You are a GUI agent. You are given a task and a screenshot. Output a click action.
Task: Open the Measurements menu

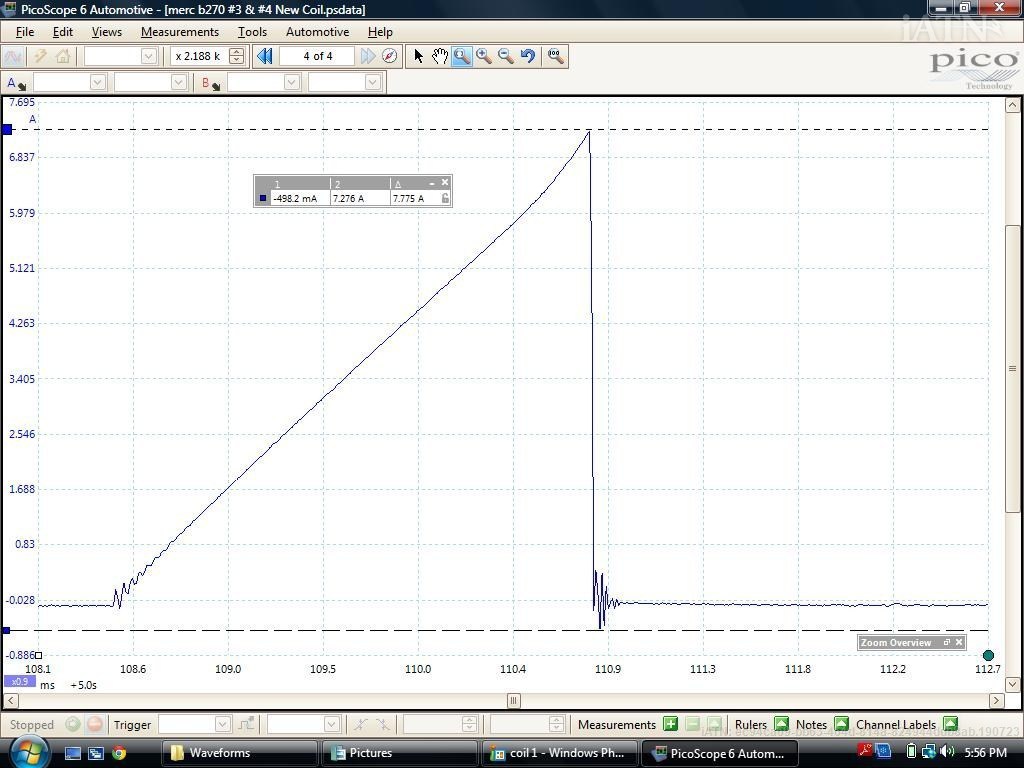180,32
